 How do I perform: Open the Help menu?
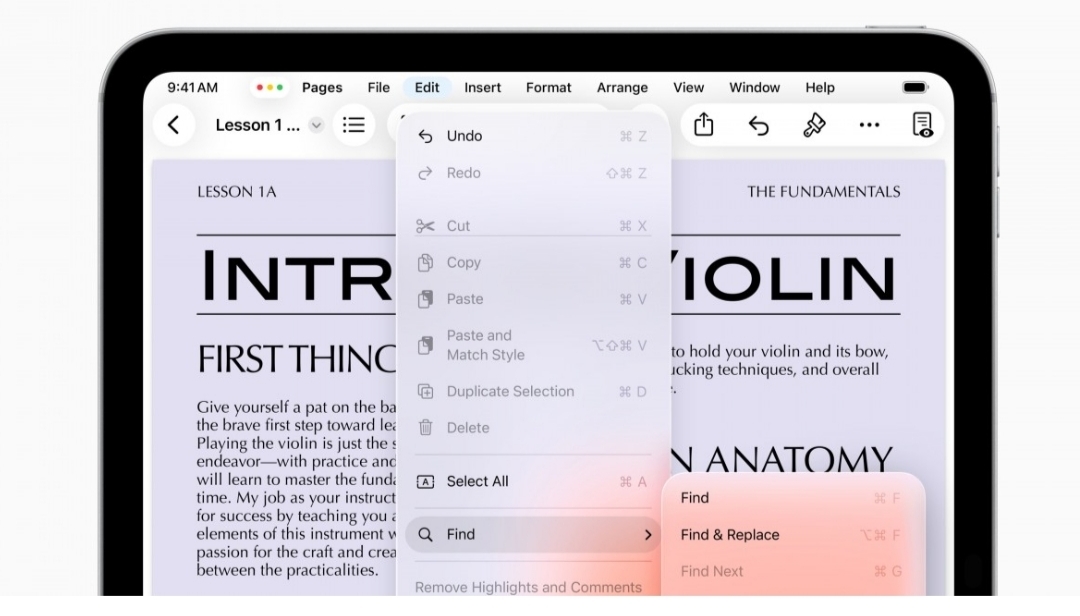[x=820, y=88]
